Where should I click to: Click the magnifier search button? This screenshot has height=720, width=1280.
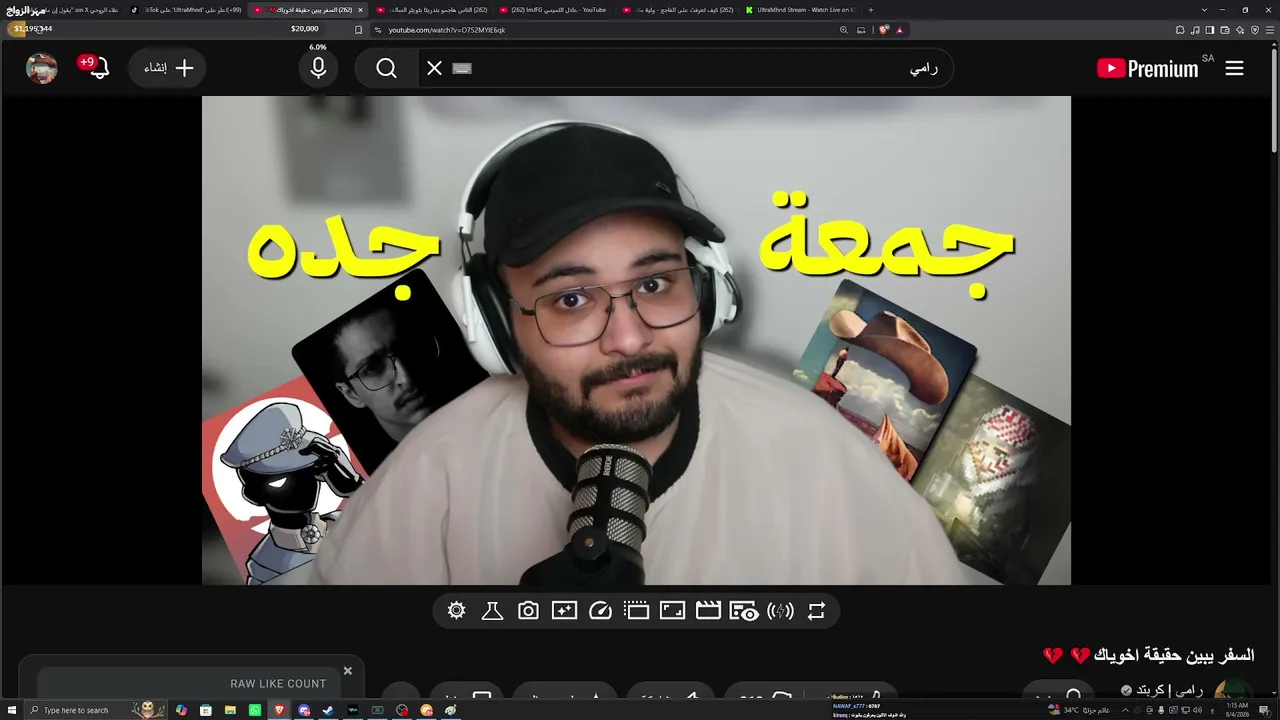pyautogui.click(x=387, y=68)
